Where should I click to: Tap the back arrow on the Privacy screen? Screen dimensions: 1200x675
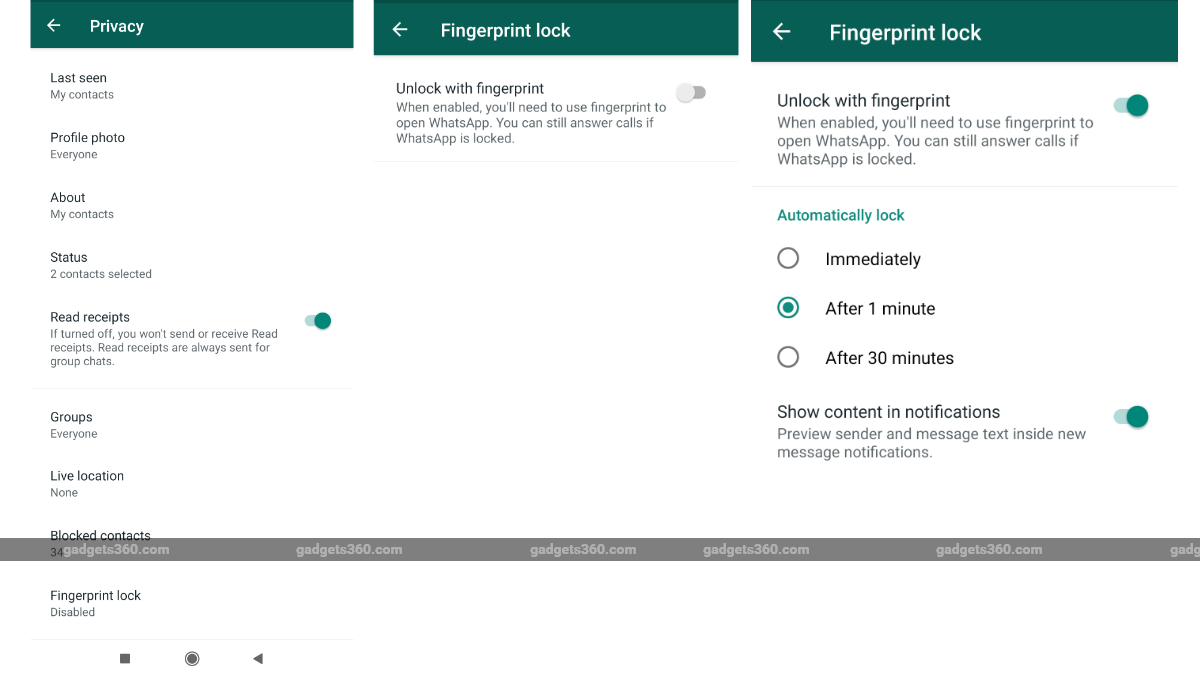click(53, 25)
